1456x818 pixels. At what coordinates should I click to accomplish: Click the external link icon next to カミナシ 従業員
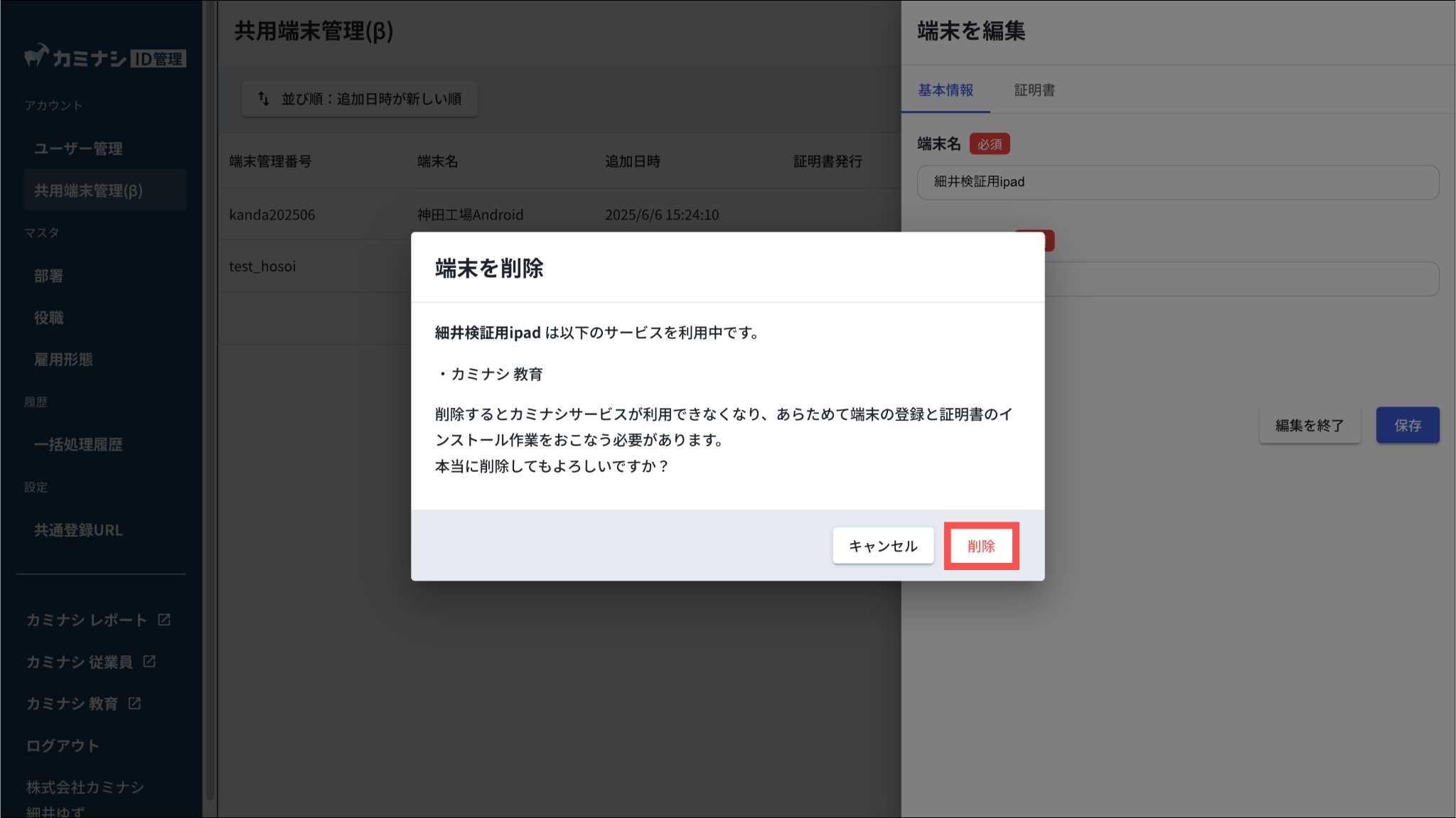coord(149,662)
